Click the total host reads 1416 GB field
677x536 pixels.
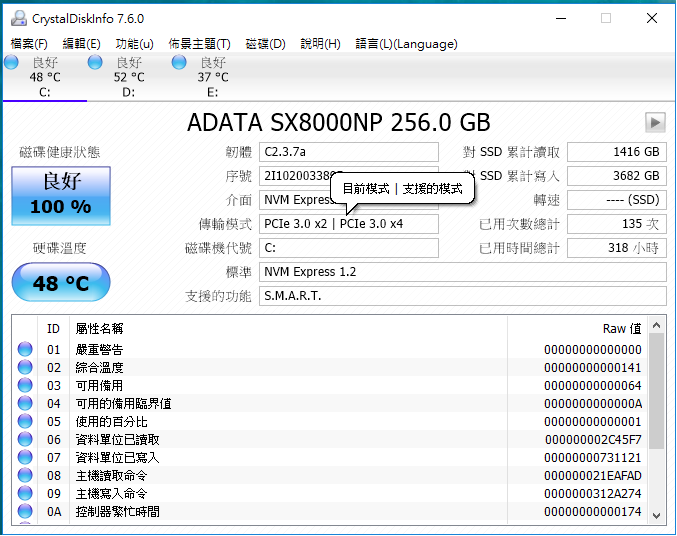pos(617,152)
